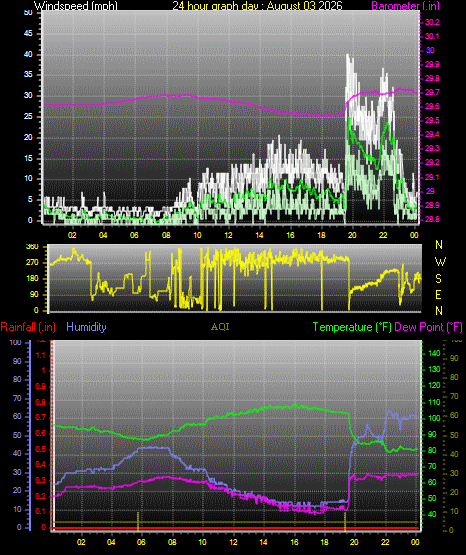
Task: Select the "29.7" barometer axis value
Action: [x=432, y=92]
